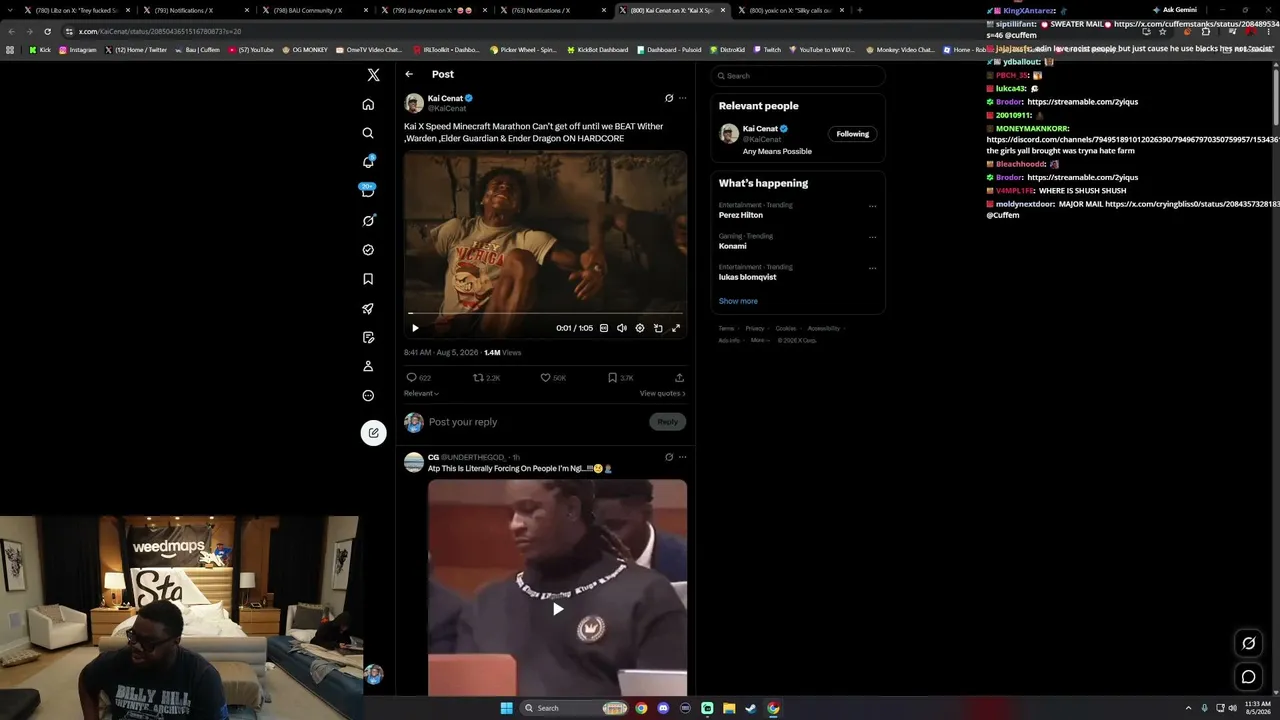Open Kai Cenat in Relevant people
The width and height of the screenshot is (1280, 720).
click(x=761, y=129)
